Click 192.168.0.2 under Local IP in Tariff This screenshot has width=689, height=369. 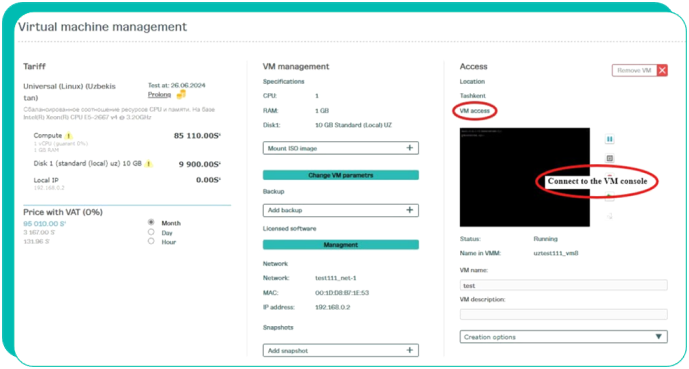[49, 188]
